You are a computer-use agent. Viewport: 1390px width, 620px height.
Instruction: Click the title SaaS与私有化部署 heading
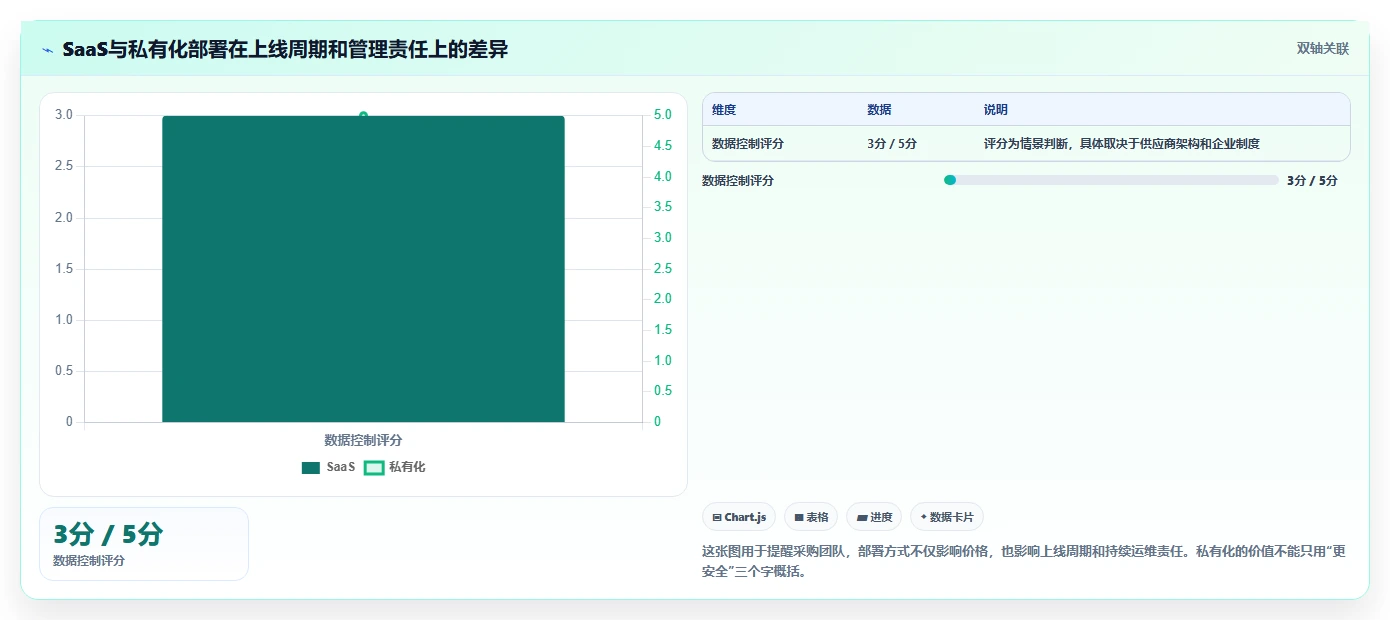click(285, 49)
